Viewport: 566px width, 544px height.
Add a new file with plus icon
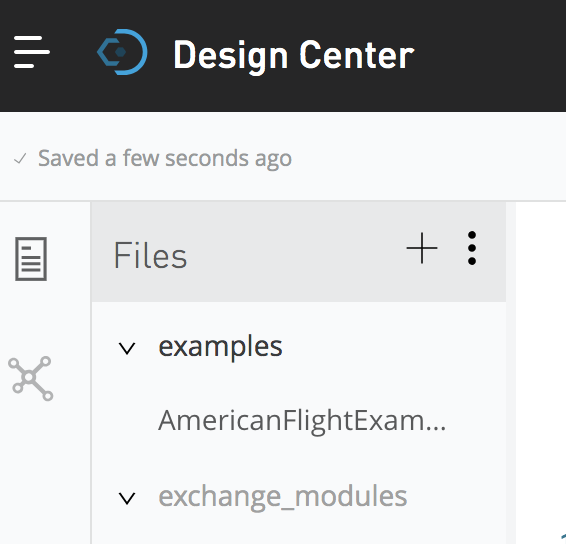click(422, 248)
